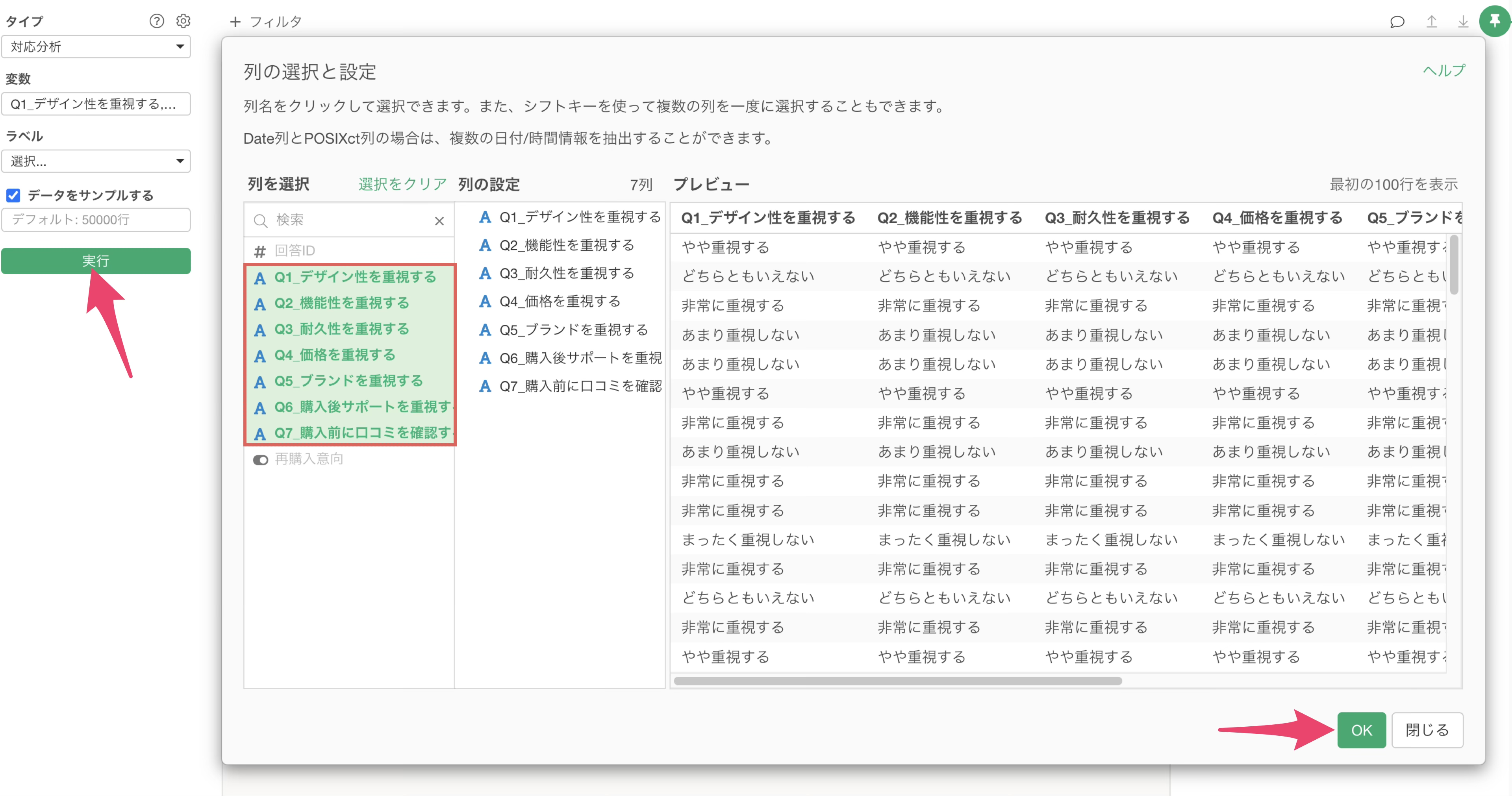Expand the ラベル selection dropdown

(96, 161)
